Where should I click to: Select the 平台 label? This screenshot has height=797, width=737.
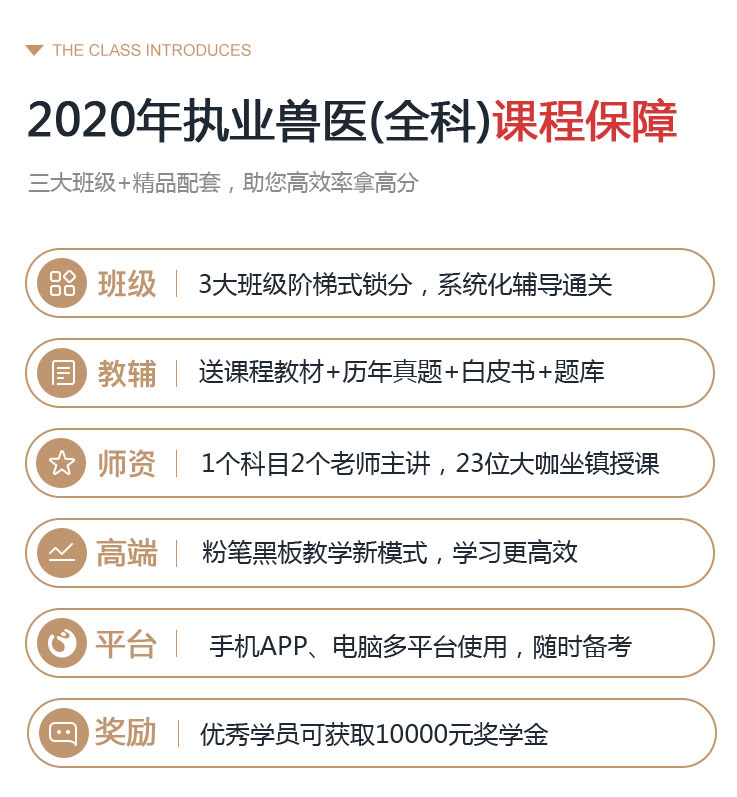click(126, 643)
